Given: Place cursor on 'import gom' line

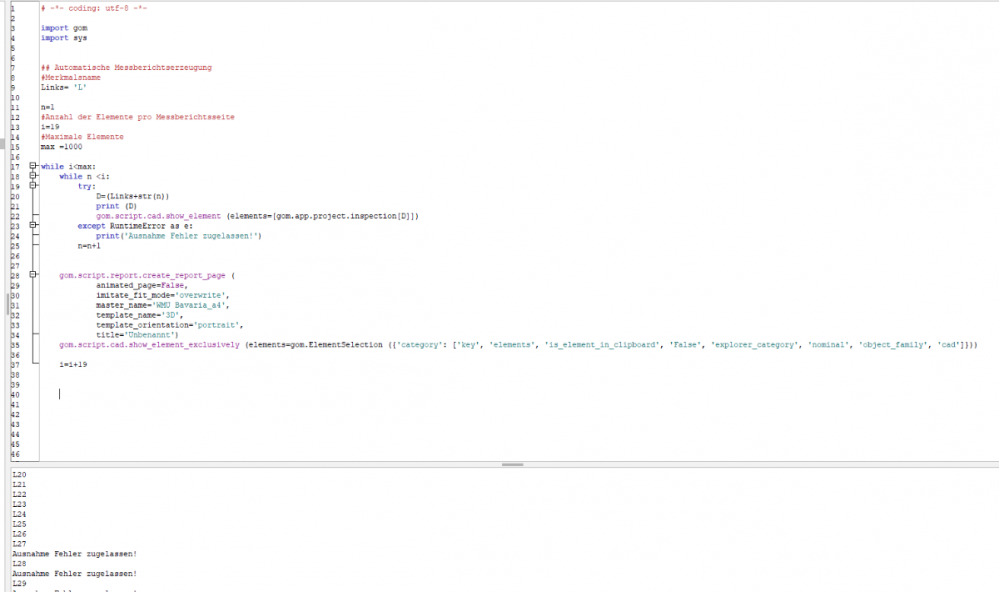Looking at the screenshot, I should (x=63, y=28).
